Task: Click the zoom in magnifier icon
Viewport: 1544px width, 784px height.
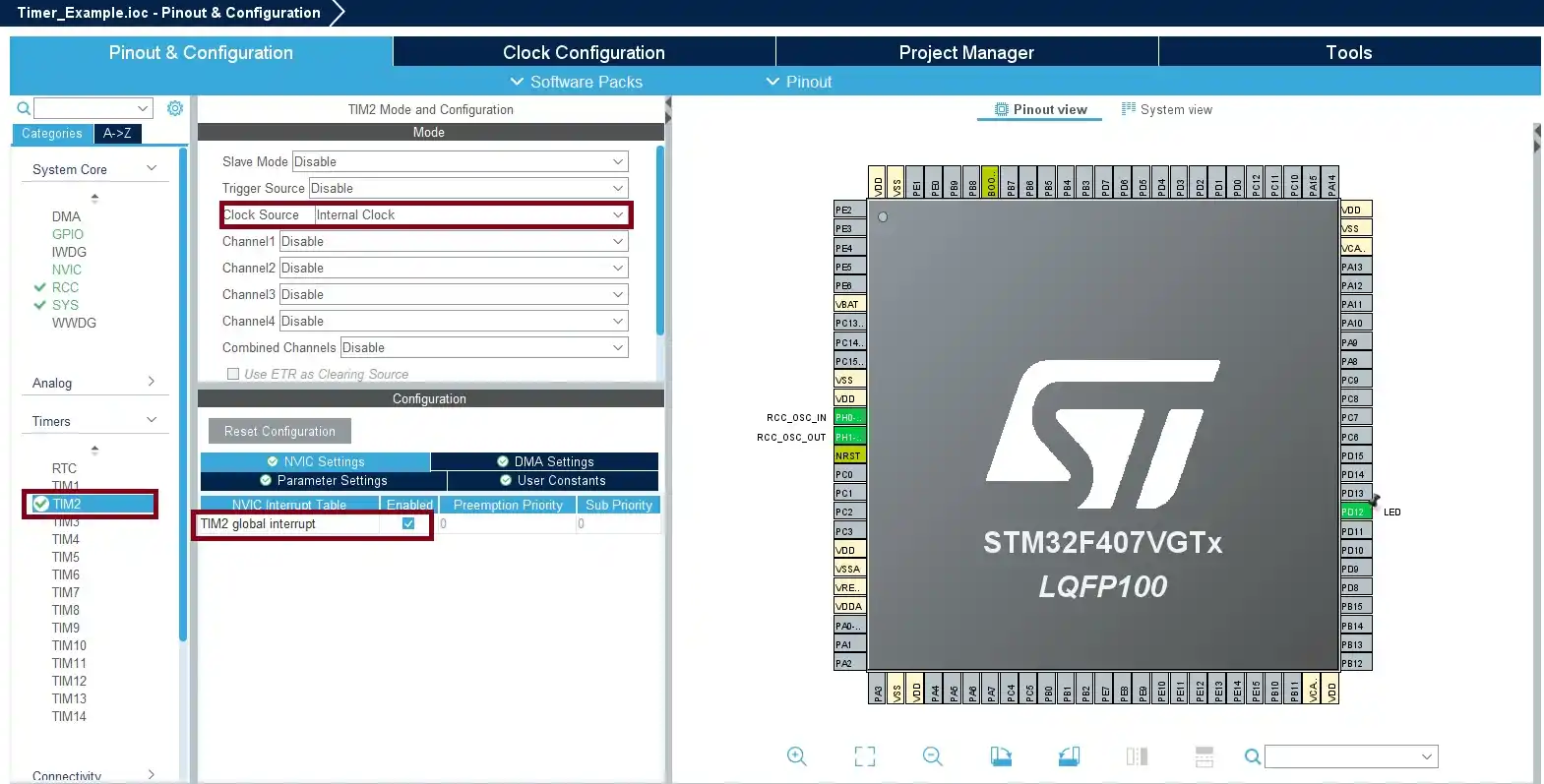Action: [x=797, y=756]
